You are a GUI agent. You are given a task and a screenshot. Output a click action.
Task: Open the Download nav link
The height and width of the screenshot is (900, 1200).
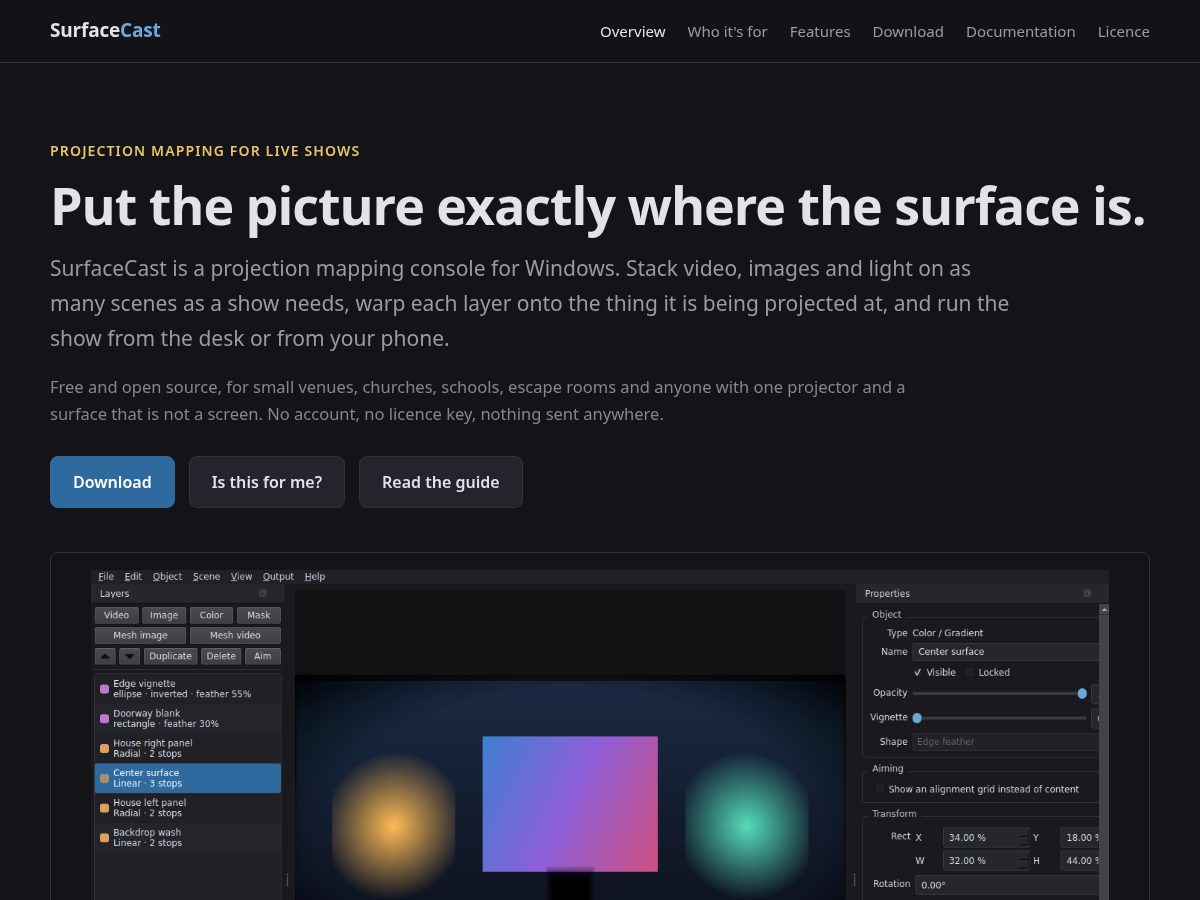(x=908, y=32)
